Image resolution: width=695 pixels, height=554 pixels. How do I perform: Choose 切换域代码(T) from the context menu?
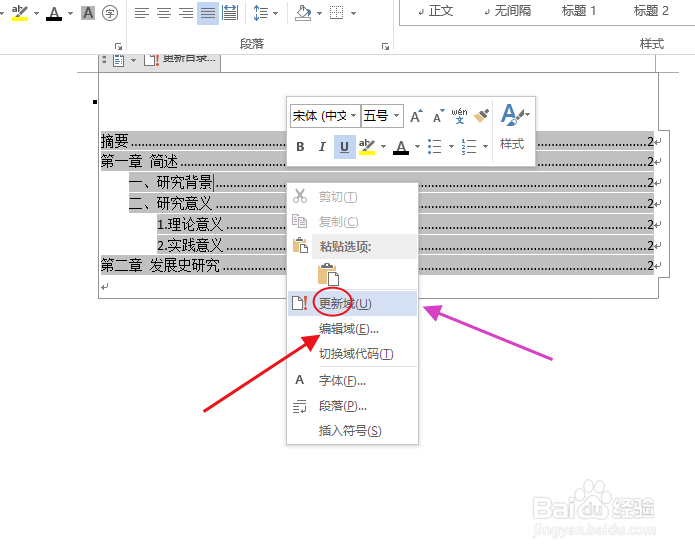click(352, 354)
